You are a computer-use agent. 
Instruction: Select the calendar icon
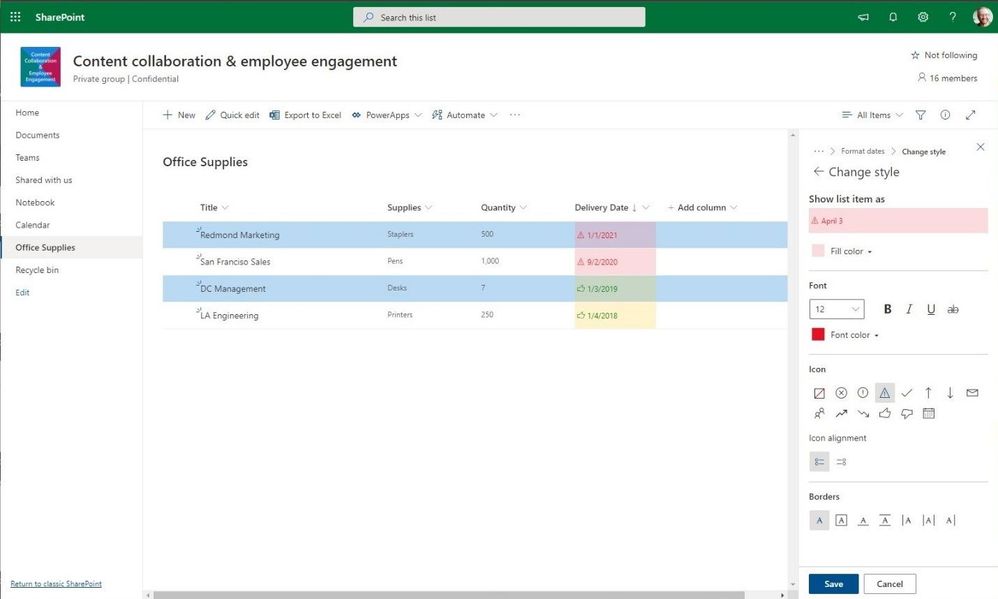click(x=929, y=414)
